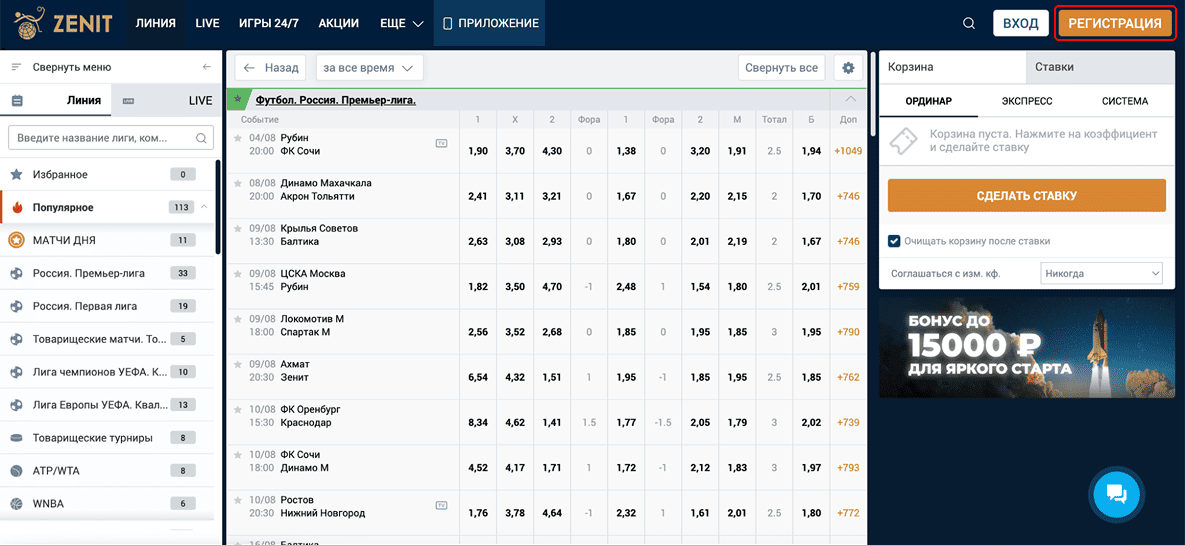The height and width of the screenshot is (546, 1185).
Task: Star the Динамо Махачкала match as favorite
Action: point(238,183)
